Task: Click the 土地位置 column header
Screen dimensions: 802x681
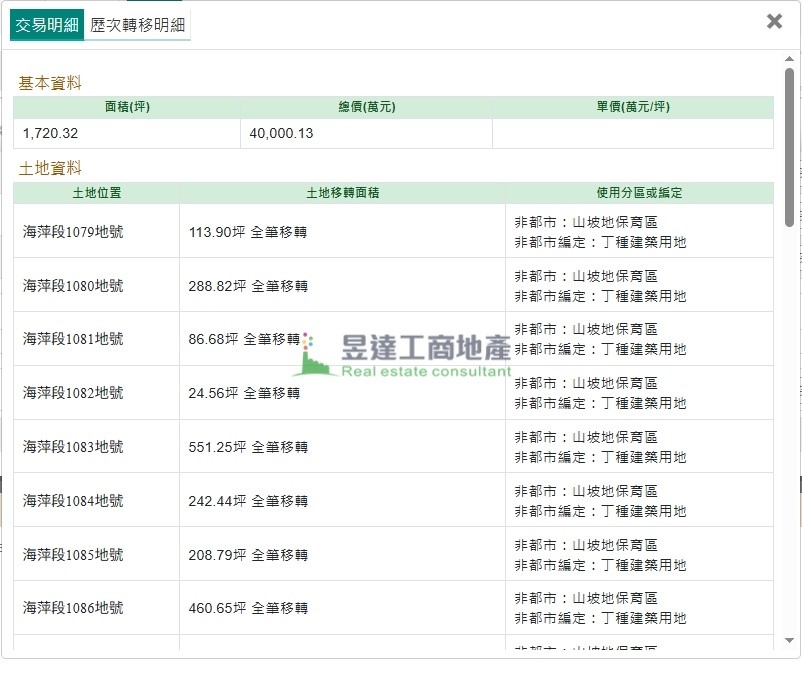Action: coord(96,193)
